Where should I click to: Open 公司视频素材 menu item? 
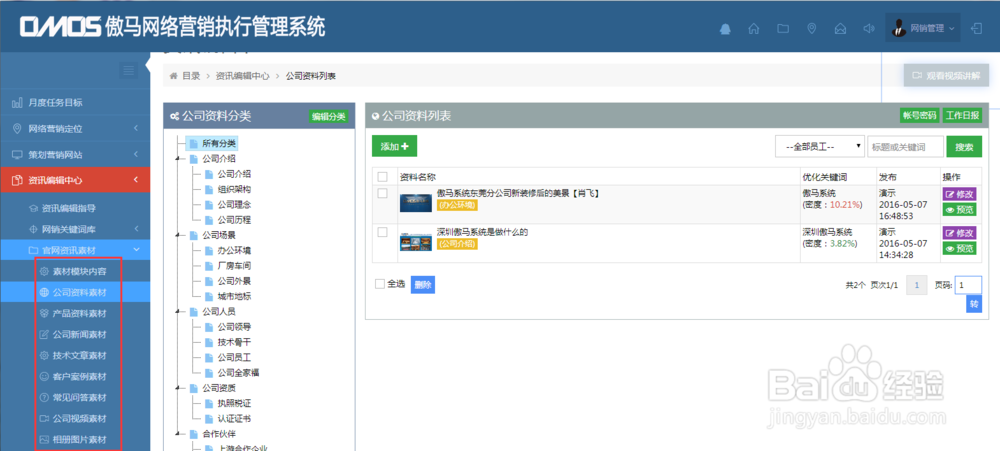75,418
